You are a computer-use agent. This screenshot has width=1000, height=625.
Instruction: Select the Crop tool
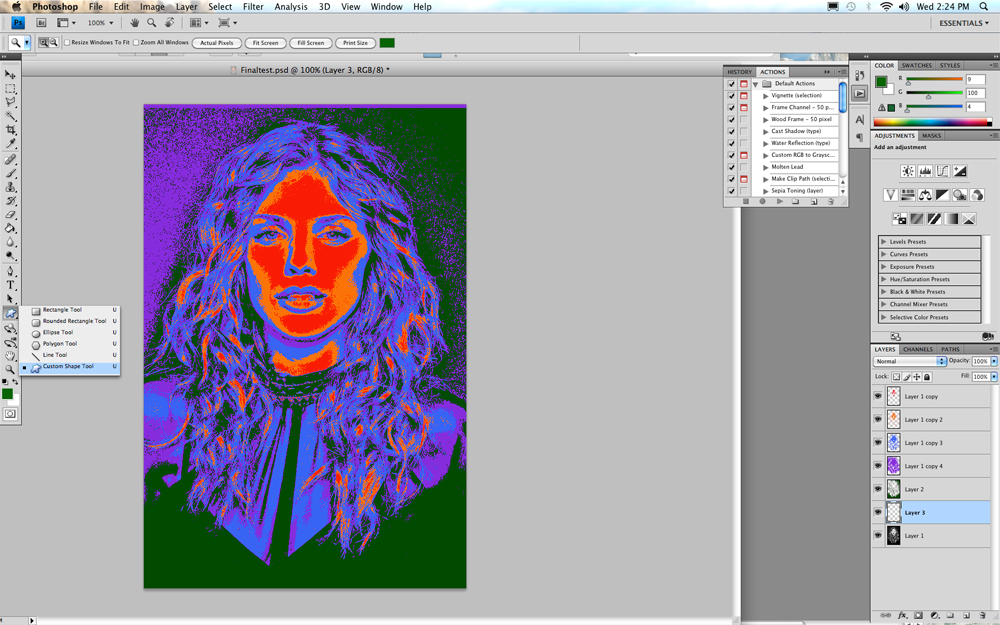(10, 130)
